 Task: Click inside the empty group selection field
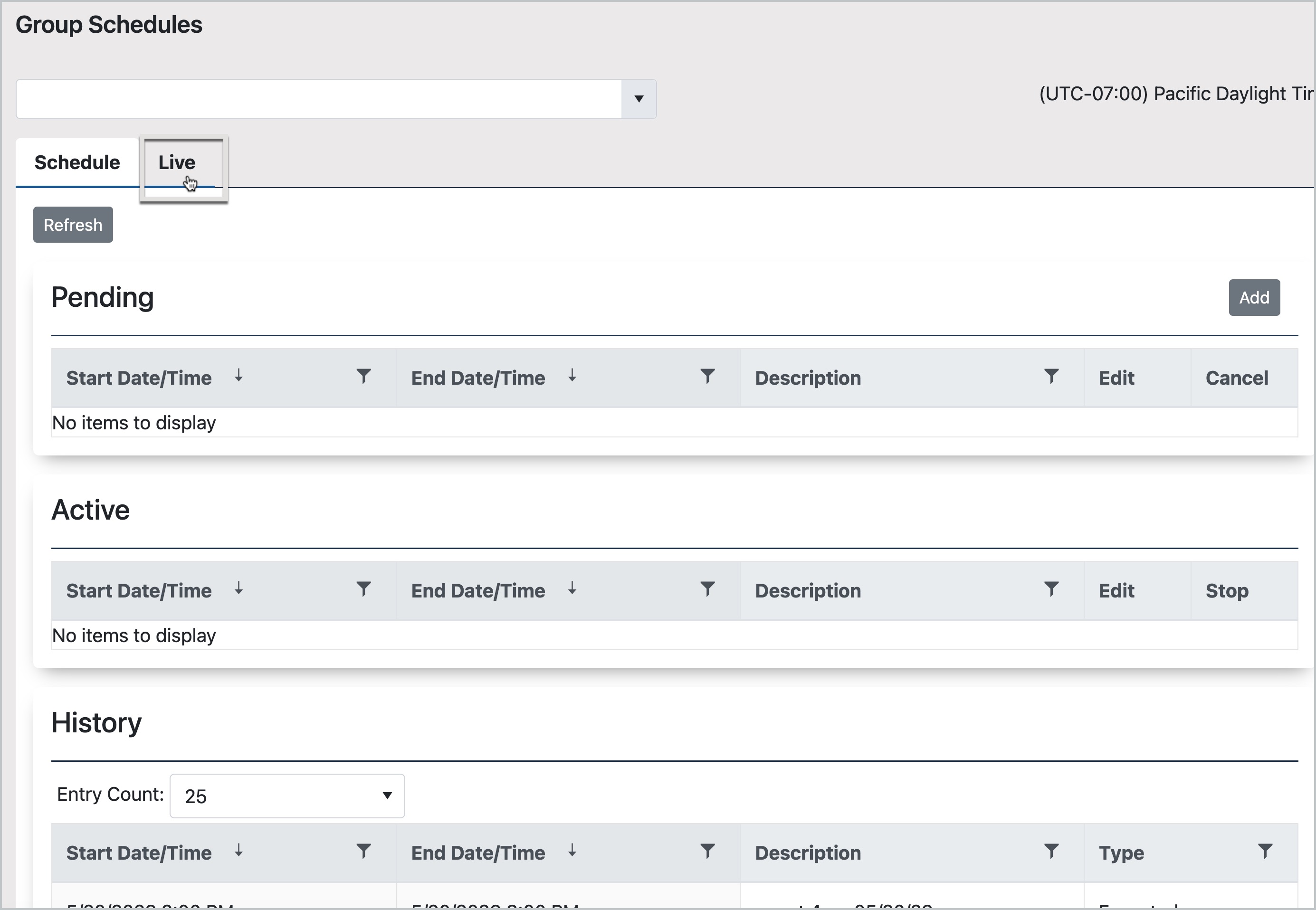[x=314, y=99]
